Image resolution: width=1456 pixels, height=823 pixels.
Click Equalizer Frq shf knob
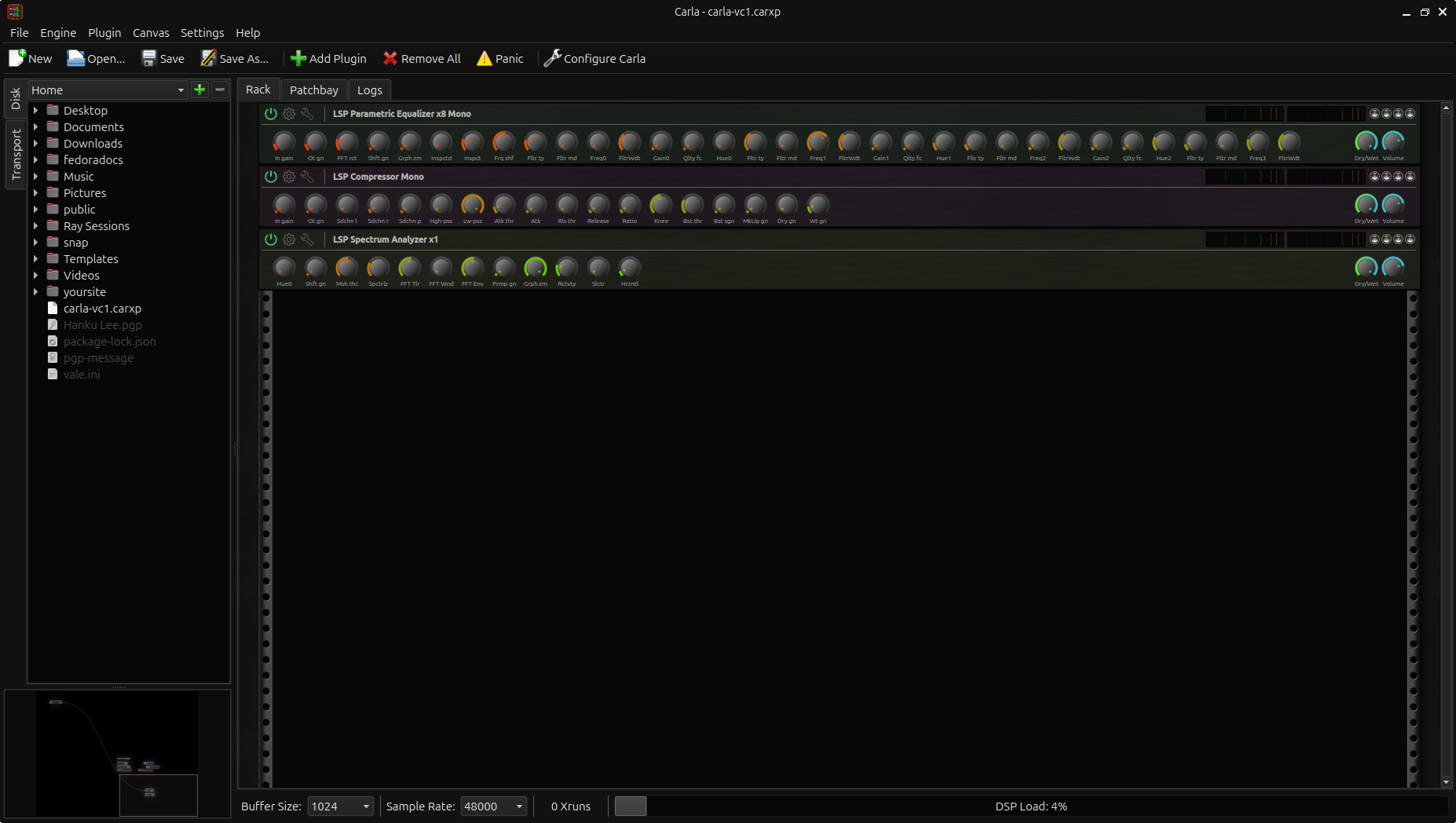point(504,142)
